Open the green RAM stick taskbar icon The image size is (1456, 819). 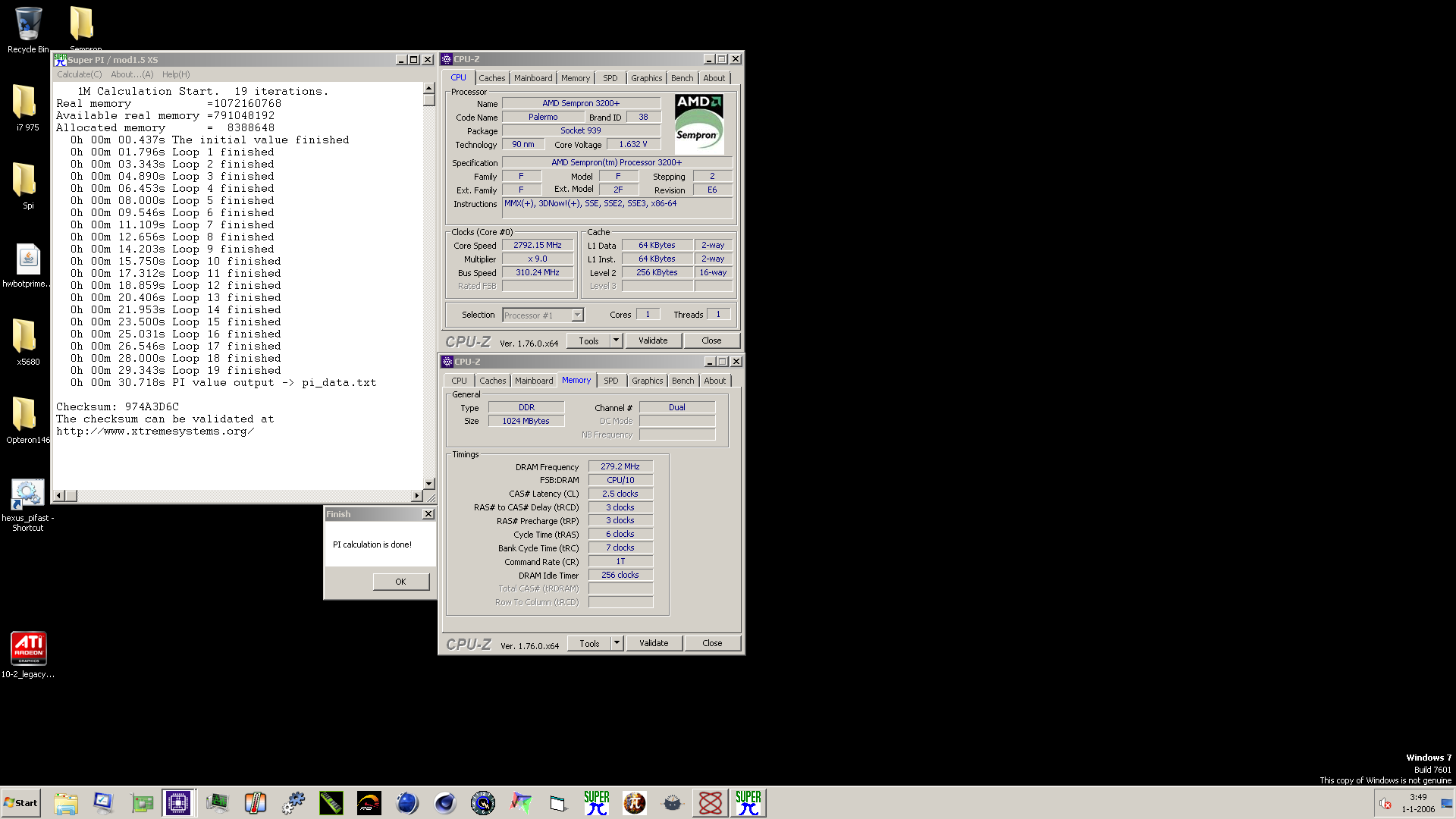click(x=331, y=803)
